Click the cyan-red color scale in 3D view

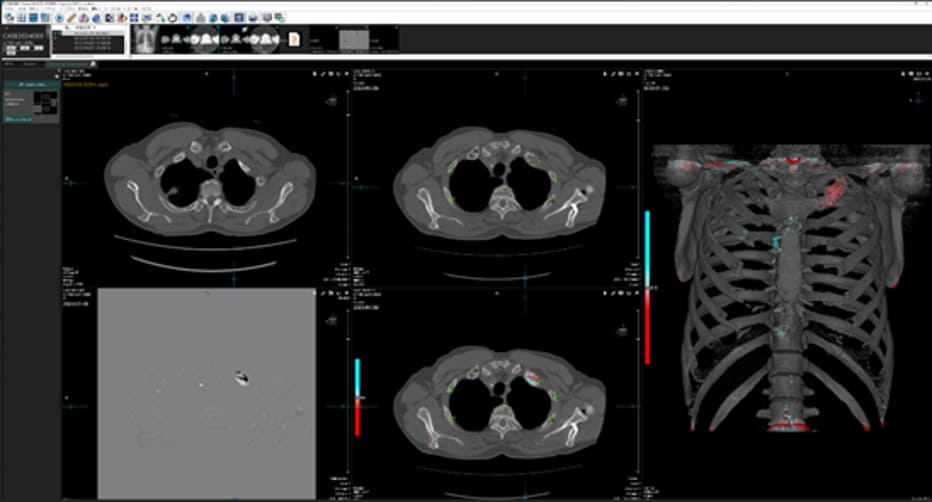(x=647, y=288)
